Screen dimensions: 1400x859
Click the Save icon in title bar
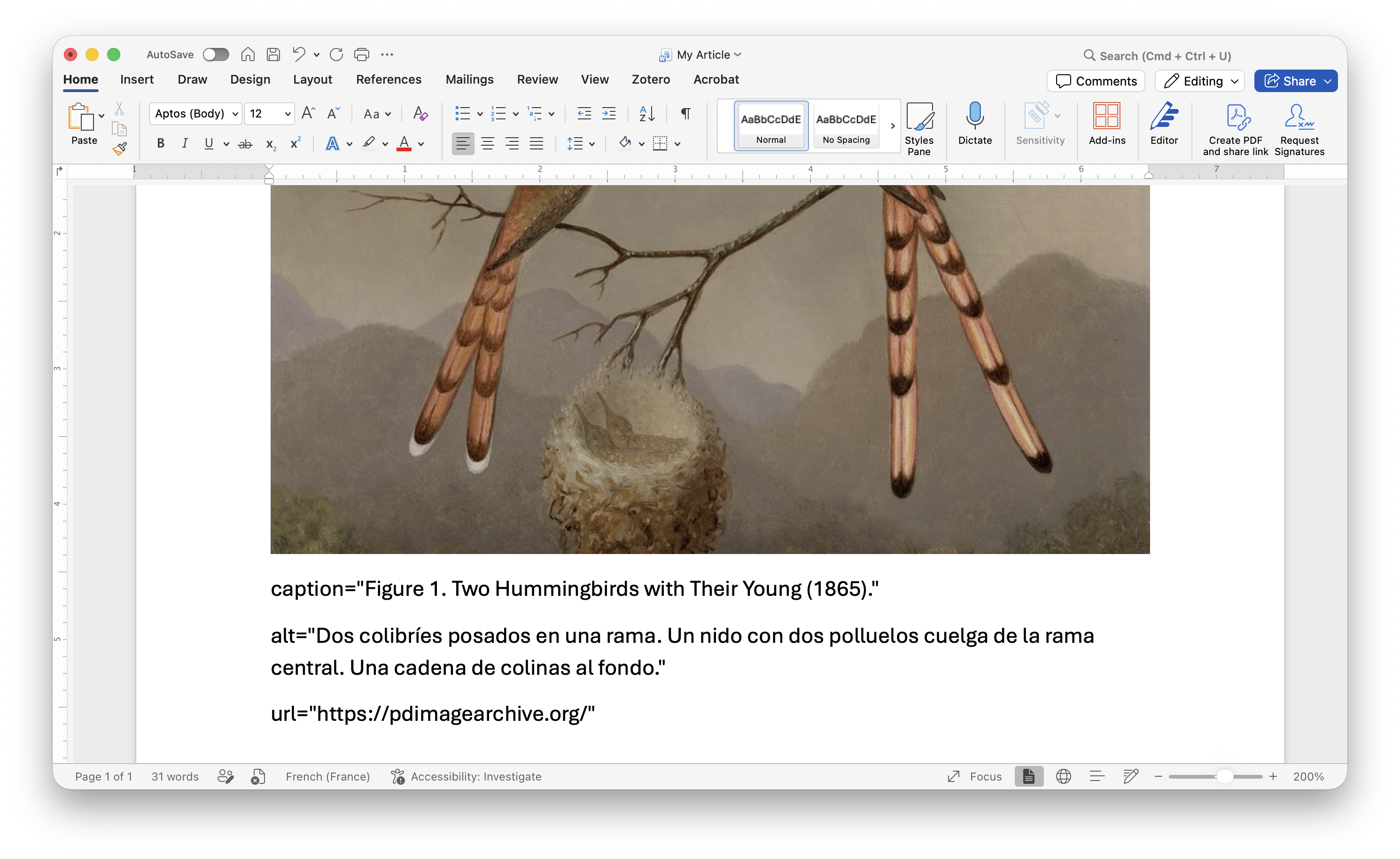coord(273,55)
